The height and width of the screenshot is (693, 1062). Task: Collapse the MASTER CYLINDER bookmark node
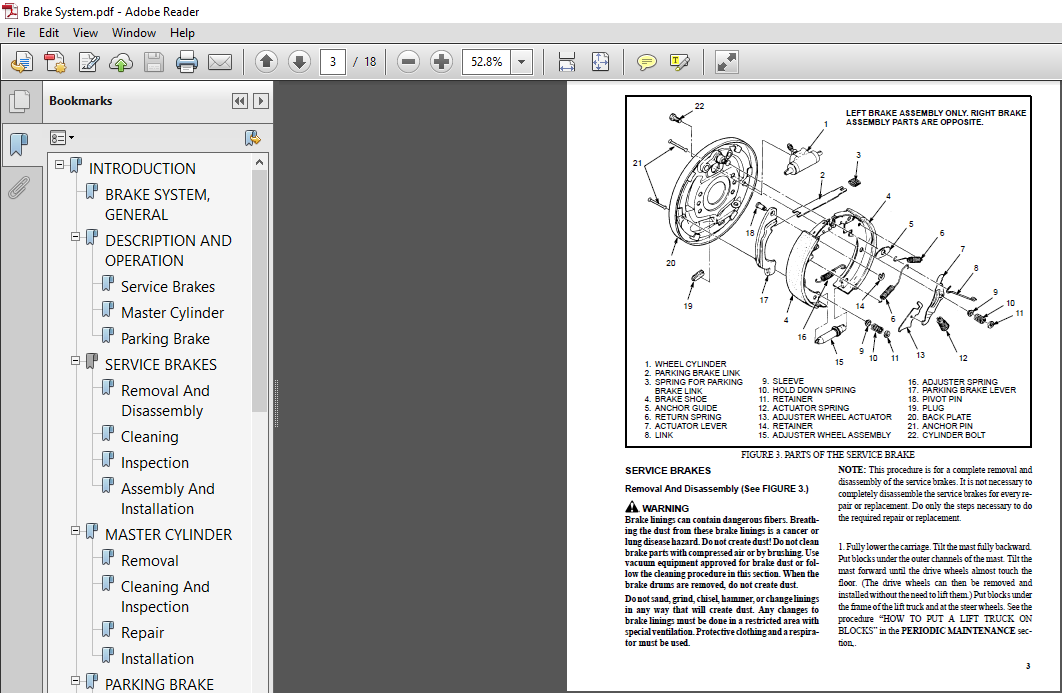pyautogui.click(x=76, y=531)
